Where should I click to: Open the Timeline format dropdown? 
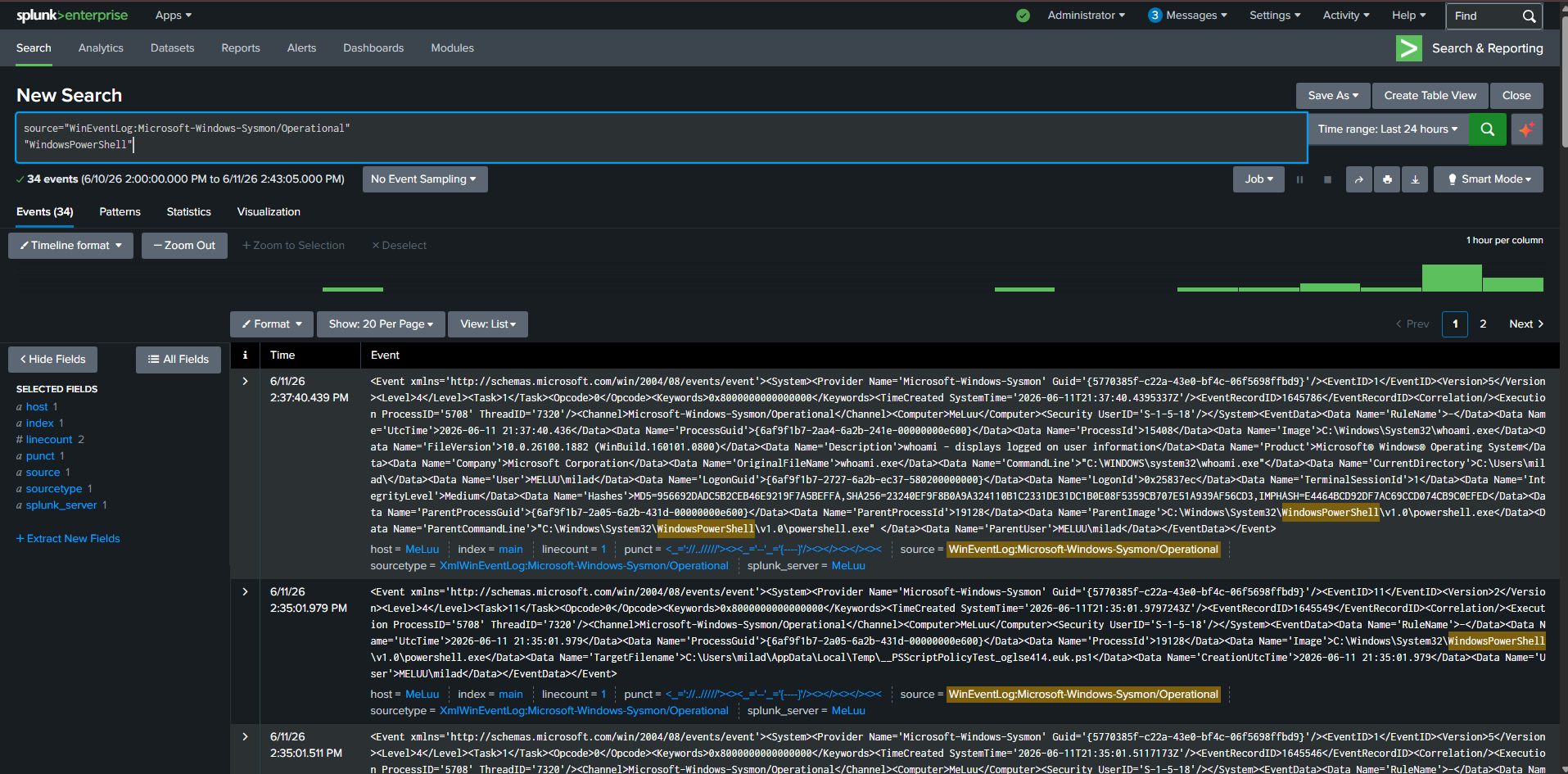click(x=70, y=246)
